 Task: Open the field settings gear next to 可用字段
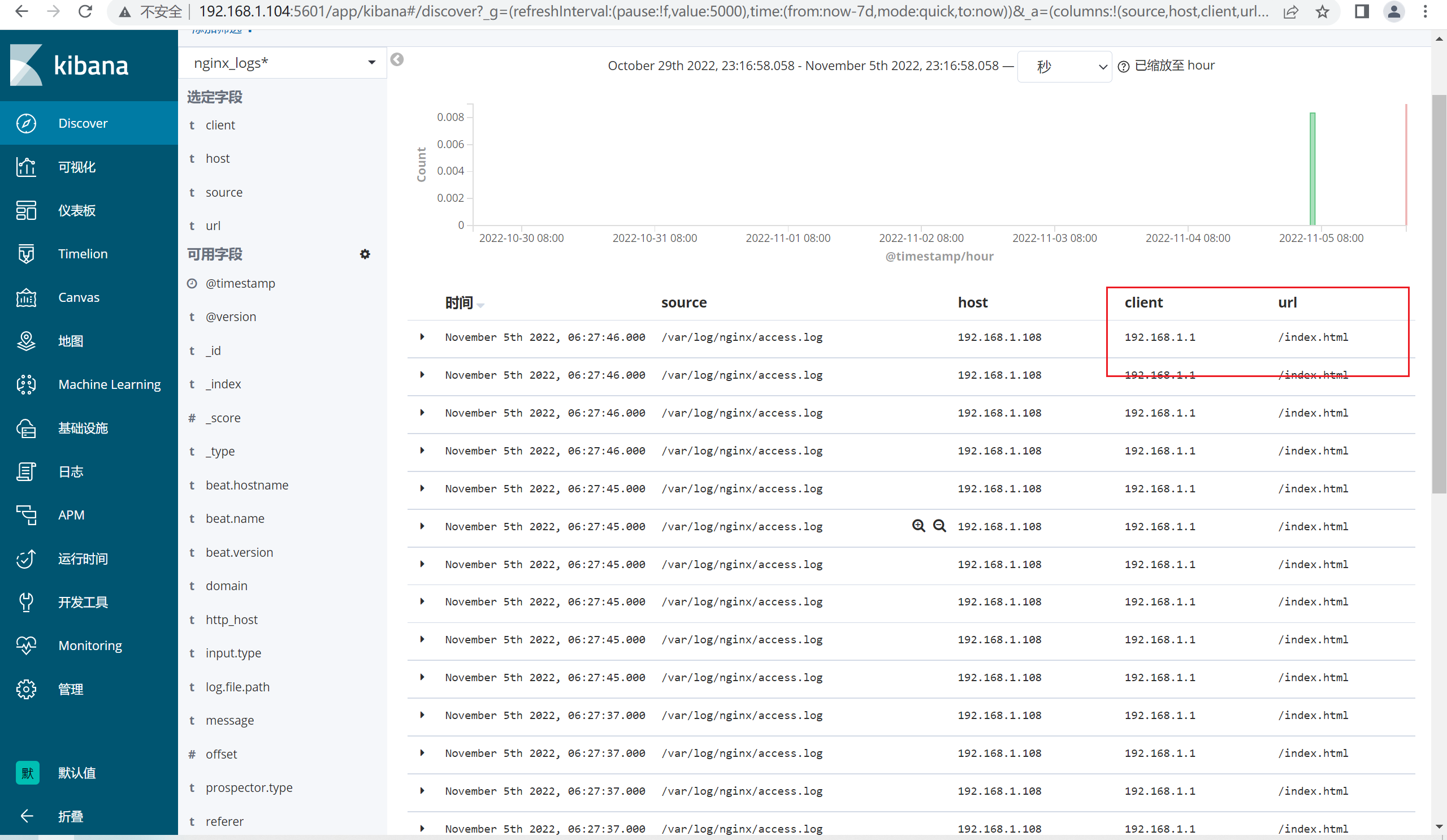365,254
